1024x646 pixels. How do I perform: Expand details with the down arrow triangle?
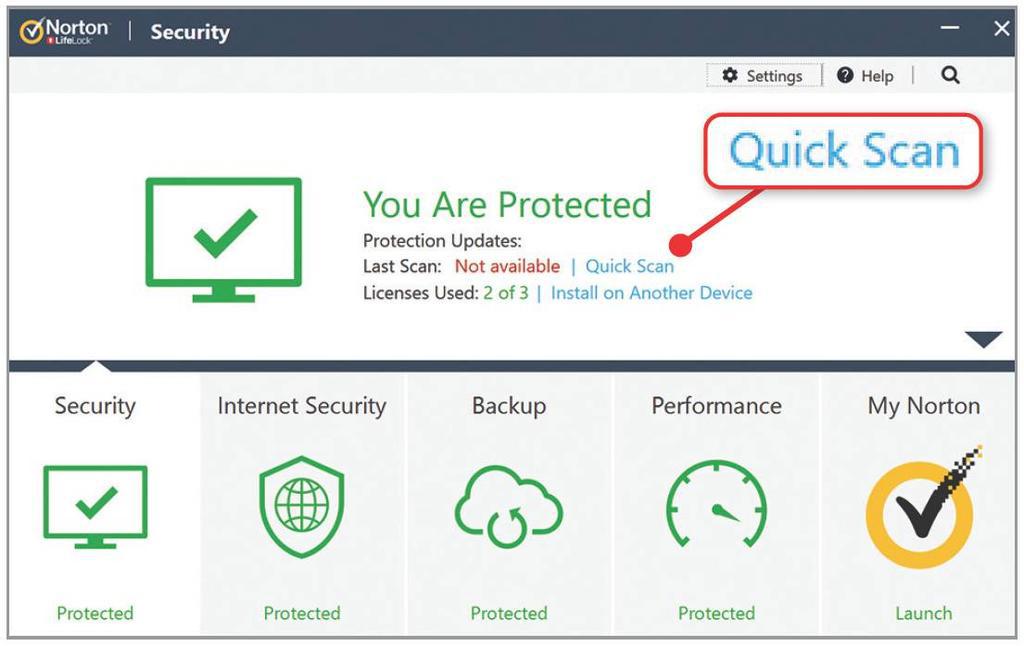point(983,339)
